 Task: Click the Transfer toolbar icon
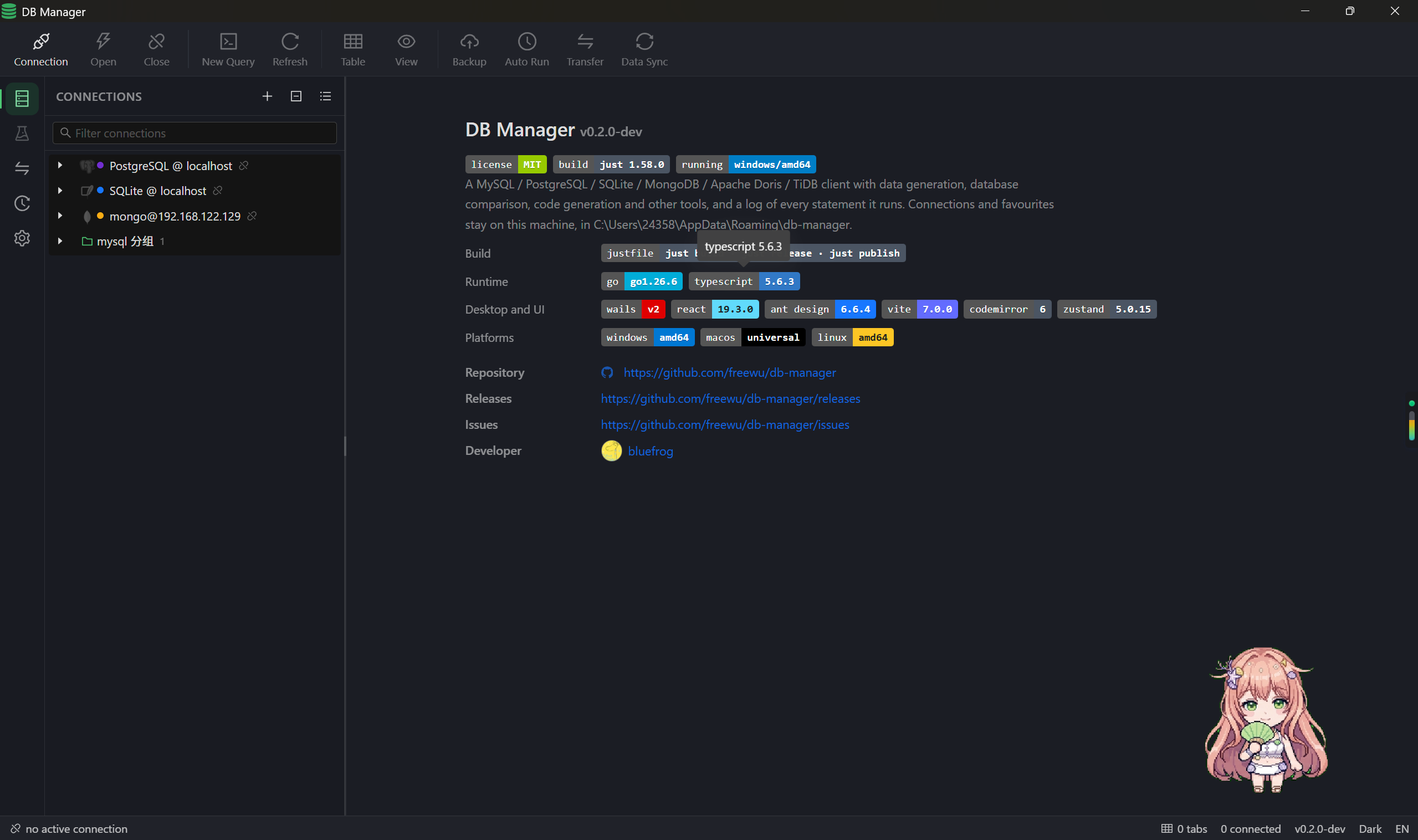coord(585,49)
